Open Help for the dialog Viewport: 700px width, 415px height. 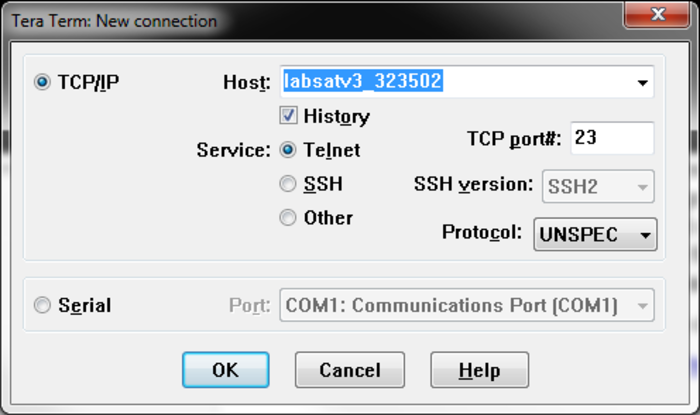479,370
